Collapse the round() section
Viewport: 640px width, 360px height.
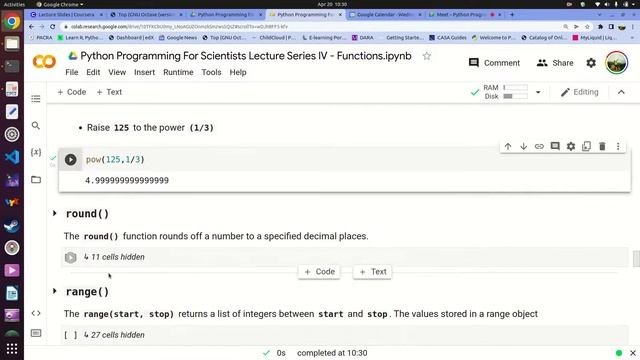pos(55,213)
